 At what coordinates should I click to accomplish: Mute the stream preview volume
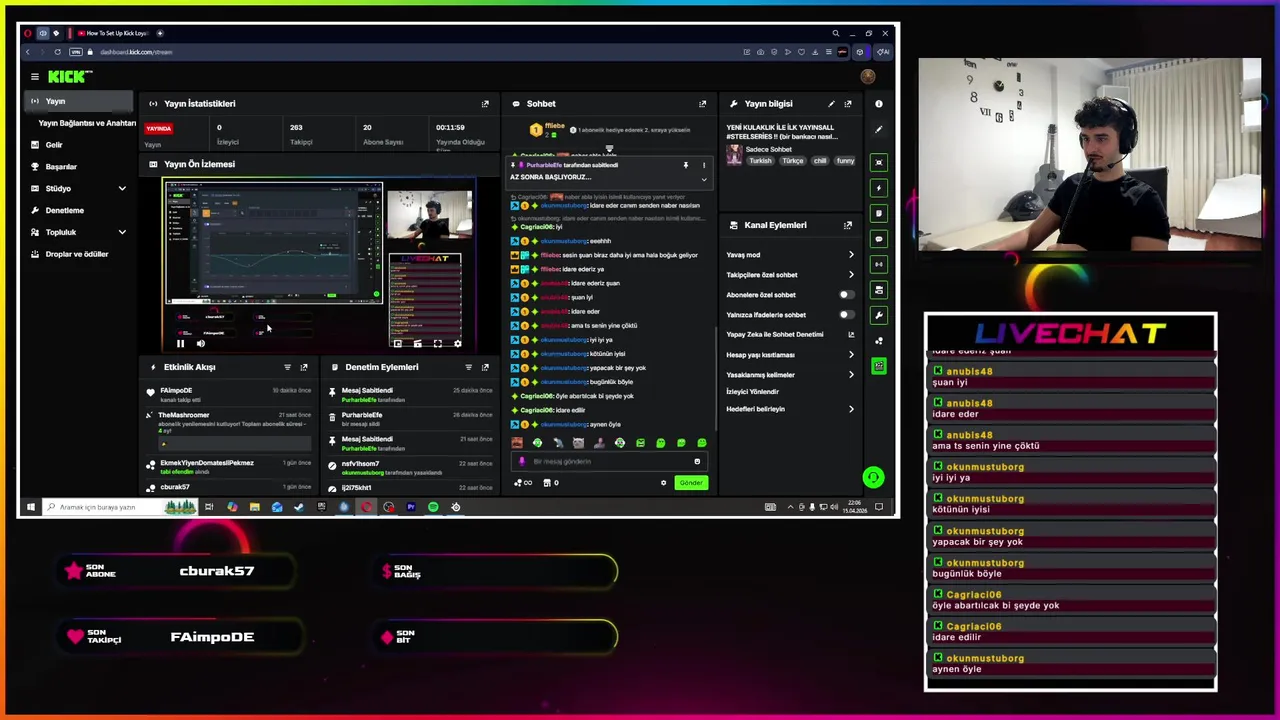[x=200, y=344]
